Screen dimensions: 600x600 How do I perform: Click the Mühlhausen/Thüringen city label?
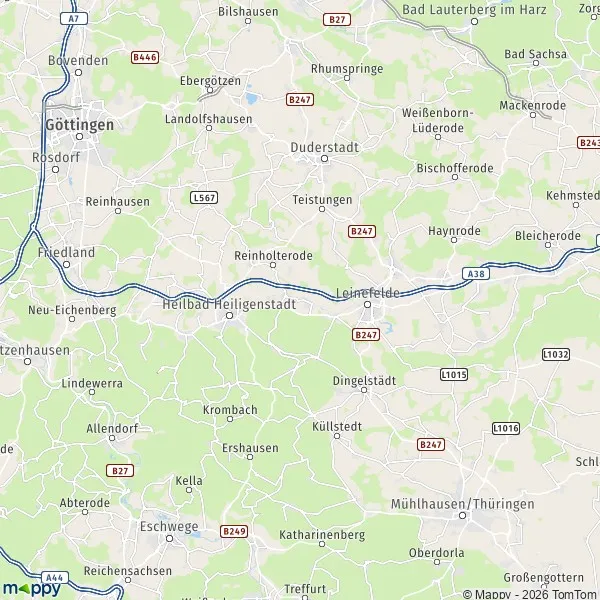tap(462, 504)
